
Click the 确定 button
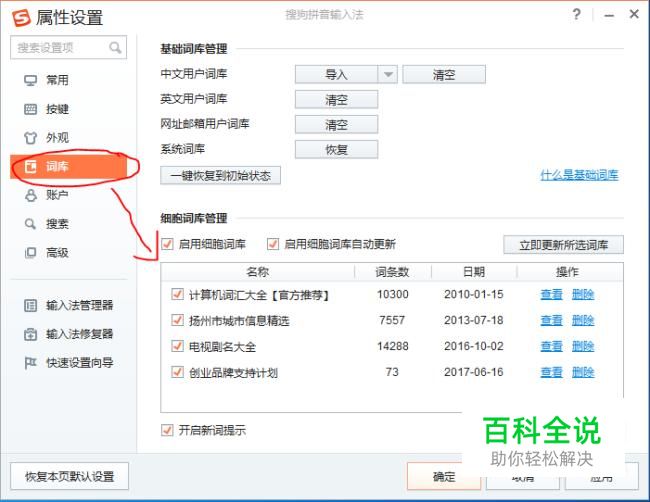pos(444,476)
